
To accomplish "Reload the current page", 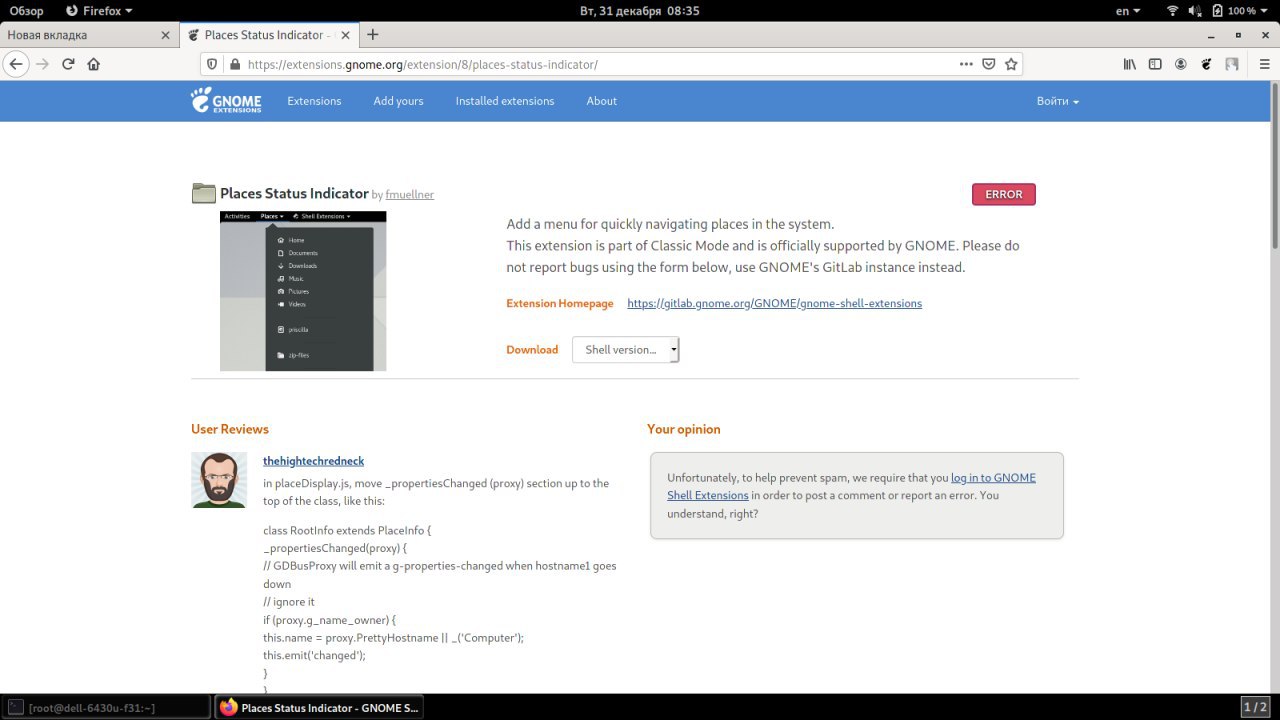I will click(x=68, y=64).
